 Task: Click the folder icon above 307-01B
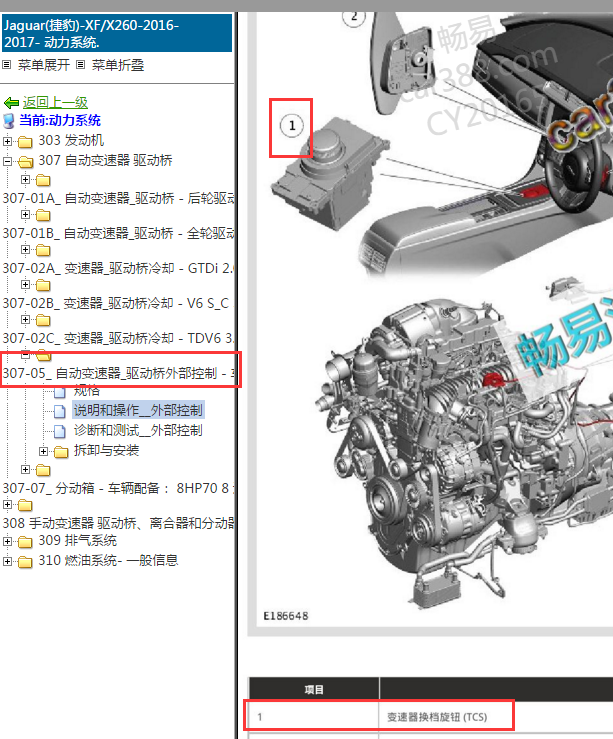pos(43,215)
